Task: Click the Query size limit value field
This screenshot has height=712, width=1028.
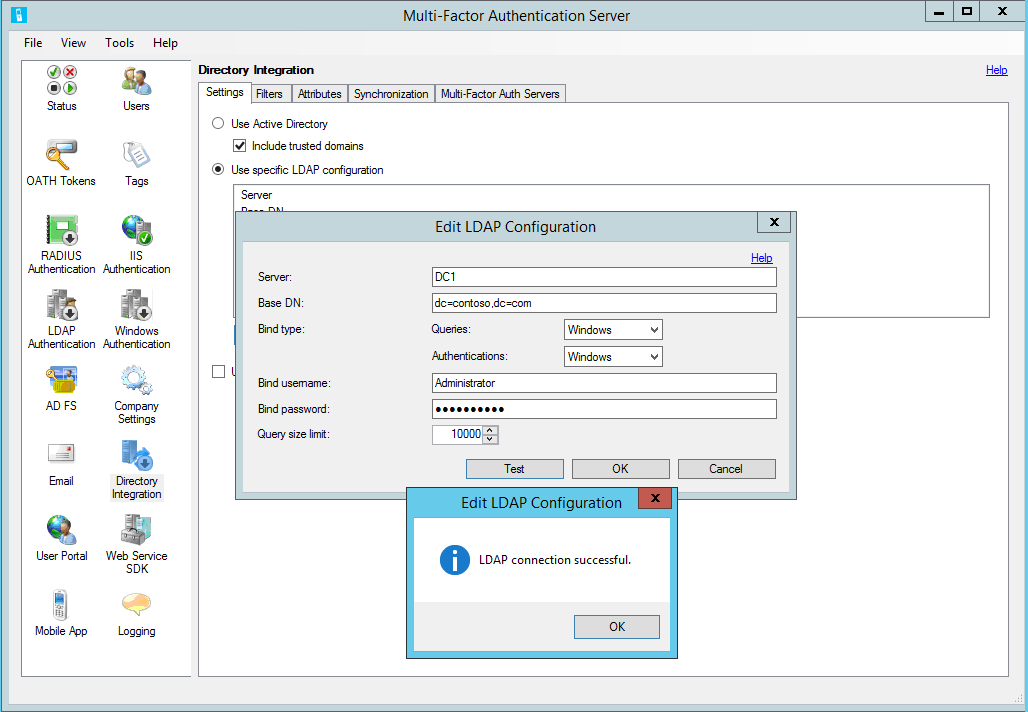Action: tap(458, 434)
